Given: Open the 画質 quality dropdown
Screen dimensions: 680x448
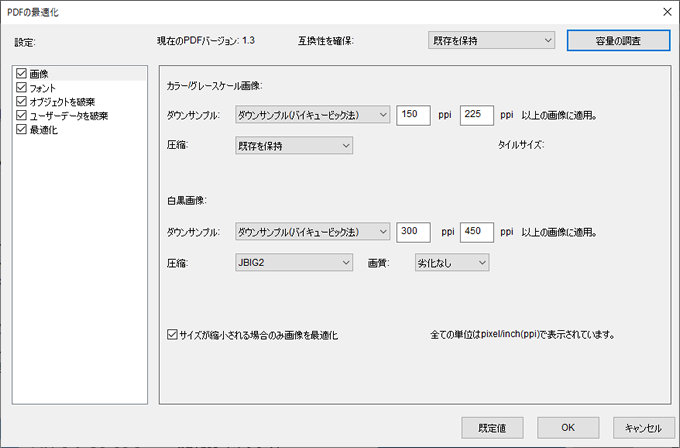Looking at the screenshot, I should tap(452, 263).
